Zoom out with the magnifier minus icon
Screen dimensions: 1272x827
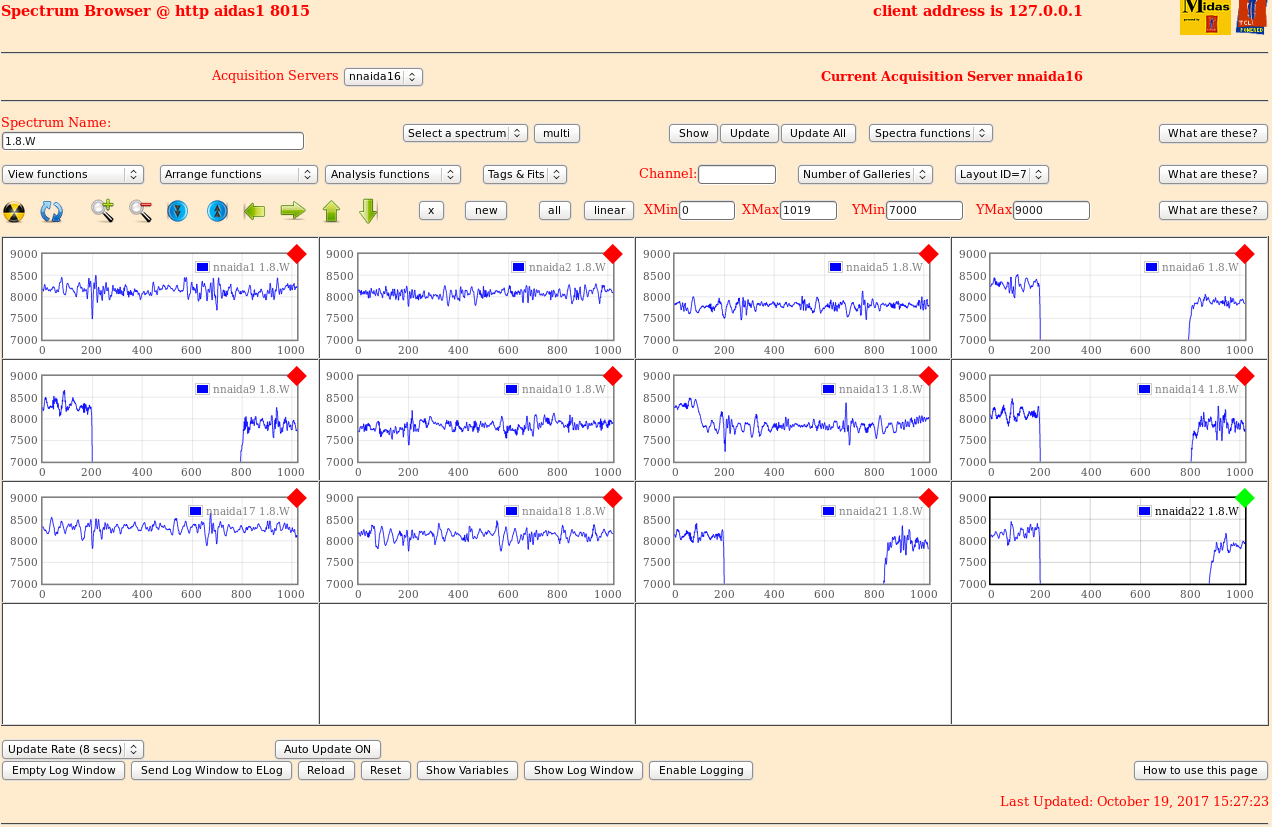[x=140, y=210]
